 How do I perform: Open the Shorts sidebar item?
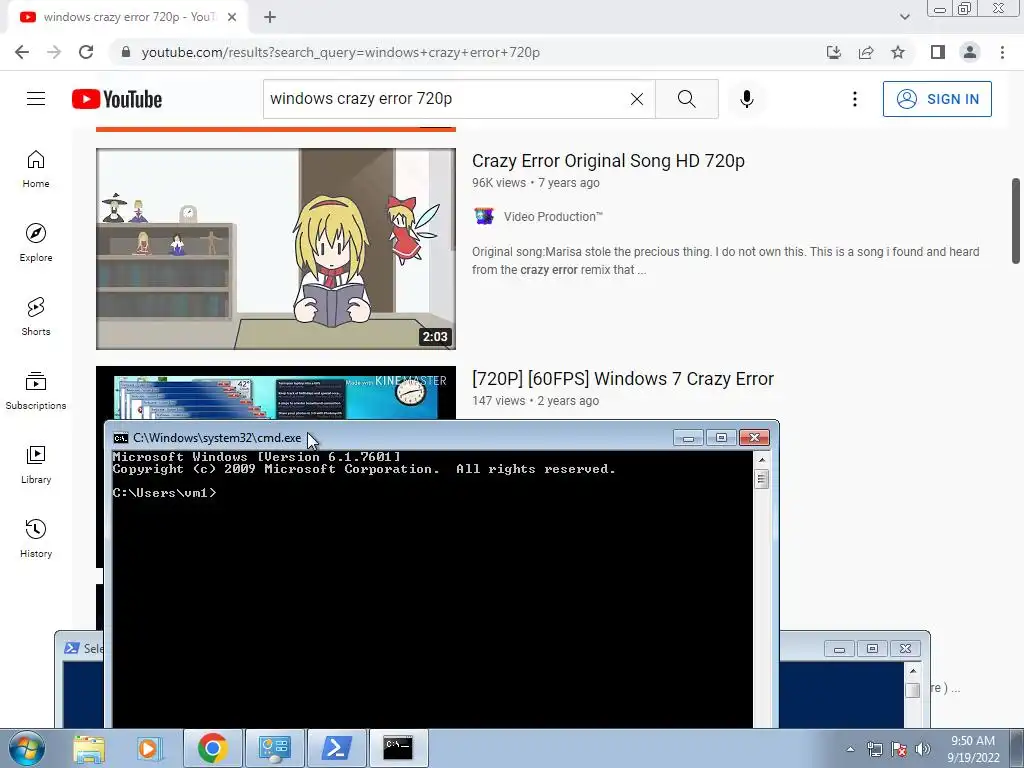(x=36, y=317)
